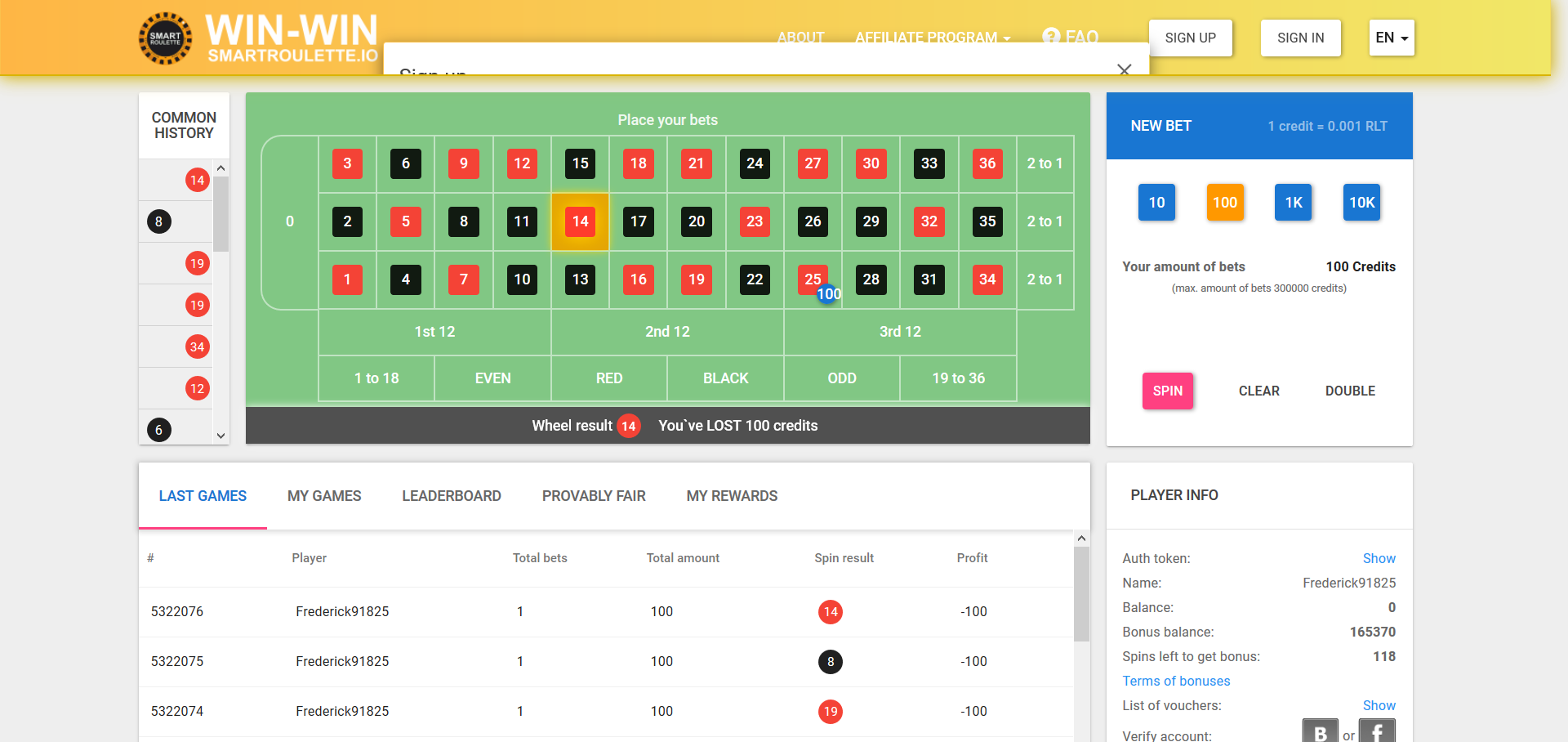The height and width of the screenshot is (742, 1568).
Task: Bet on black number 2
Action: click(347, 221)
